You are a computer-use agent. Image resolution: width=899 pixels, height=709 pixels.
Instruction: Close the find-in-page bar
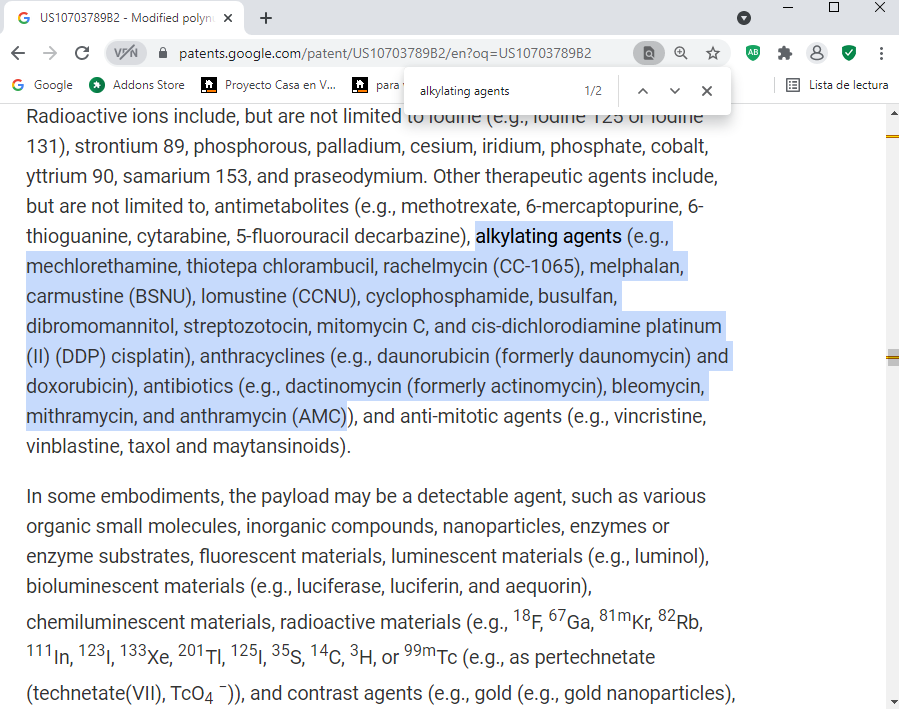tap(707, 91)
